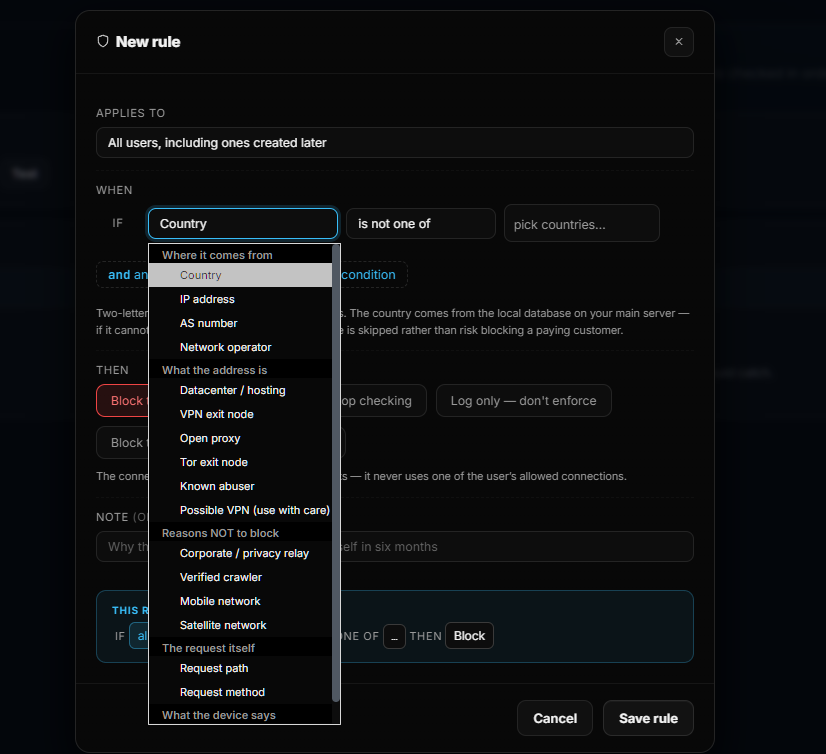This screenshot has width=826, height=754.
Task: Choose AS number from the list
Action: point(240,323)
